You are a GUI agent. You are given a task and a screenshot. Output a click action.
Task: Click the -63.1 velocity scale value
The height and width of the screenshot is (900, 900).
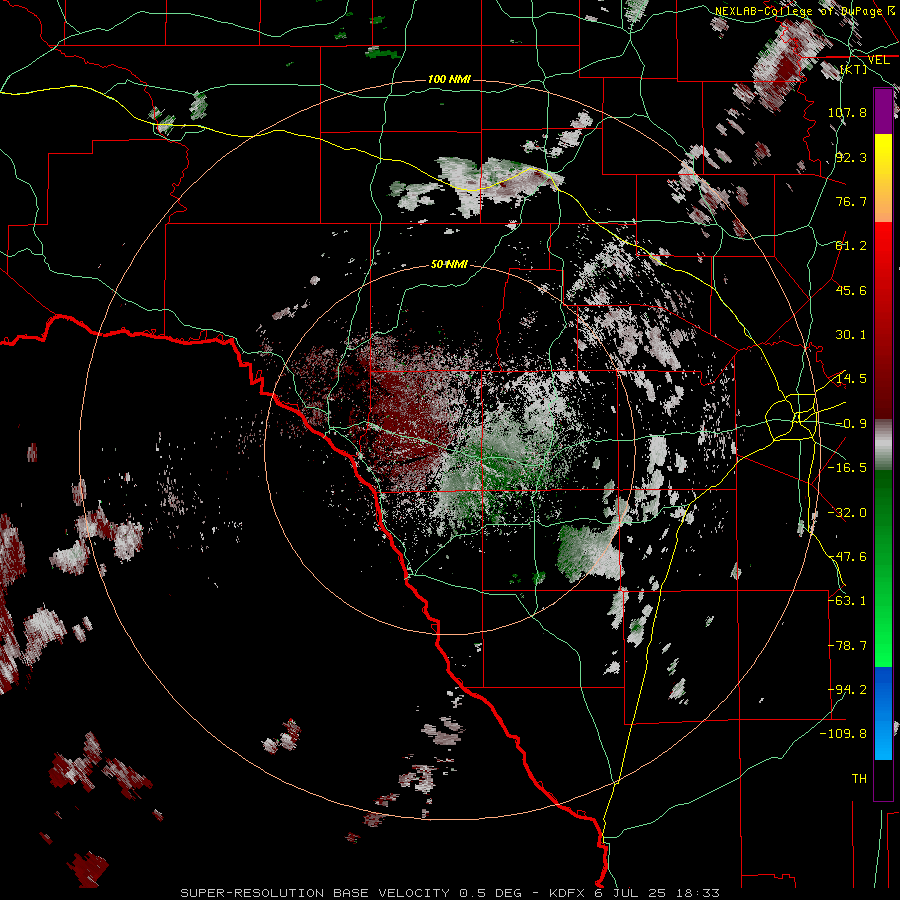pyautogui.click(x=847, y=601)
